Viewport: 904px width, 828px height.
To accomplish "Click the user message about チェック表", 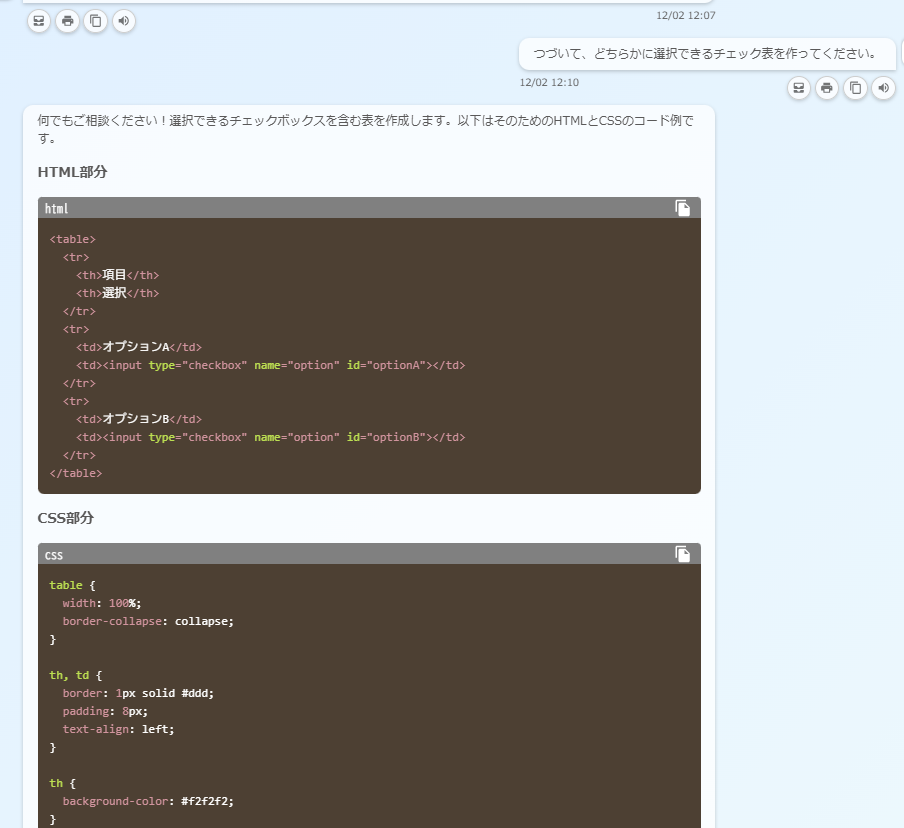I will [x=705, y=54].
